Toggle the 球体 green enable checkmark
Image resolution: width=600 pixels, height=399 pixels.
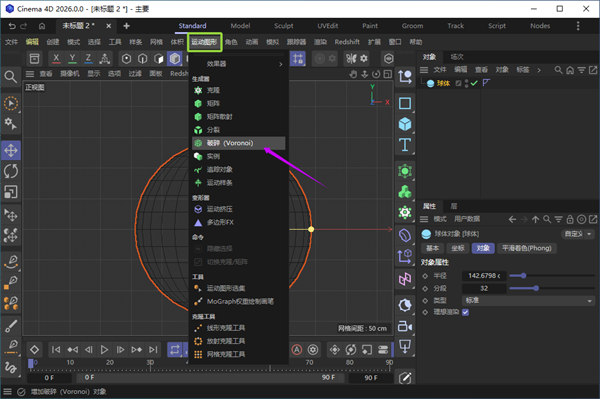coord(474,83)
